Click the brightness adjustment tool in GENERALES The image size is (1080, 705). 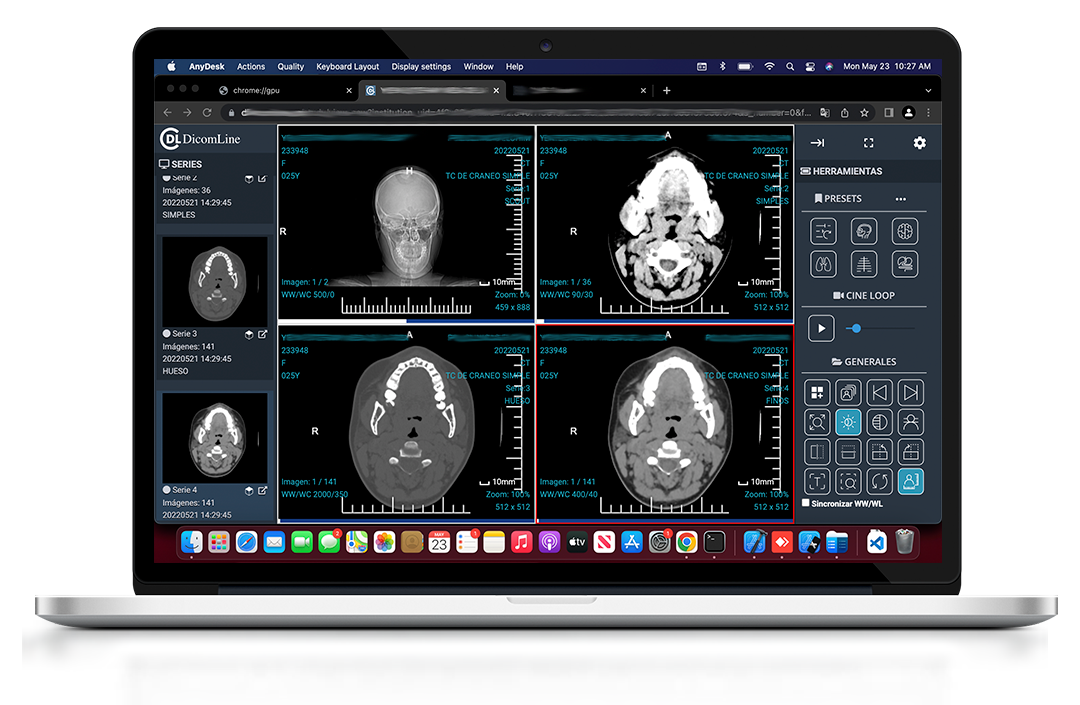(x=847, y=421)
